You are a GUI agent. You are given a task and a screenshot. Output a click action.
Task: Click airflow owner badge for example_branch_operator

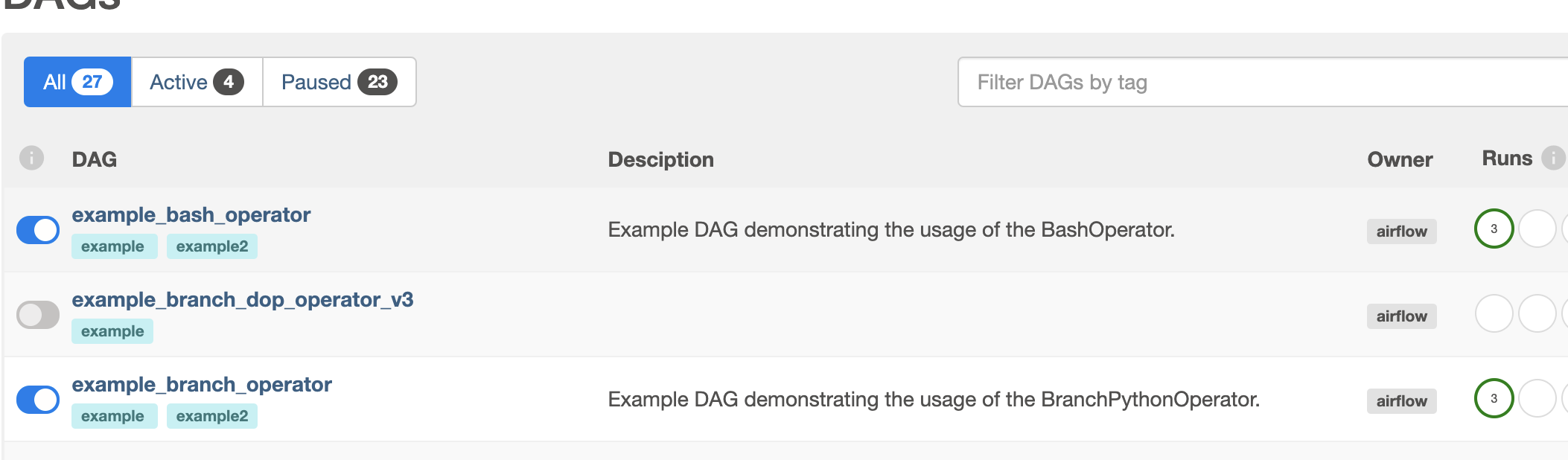pyautogui.click(x=1401, y=401)
